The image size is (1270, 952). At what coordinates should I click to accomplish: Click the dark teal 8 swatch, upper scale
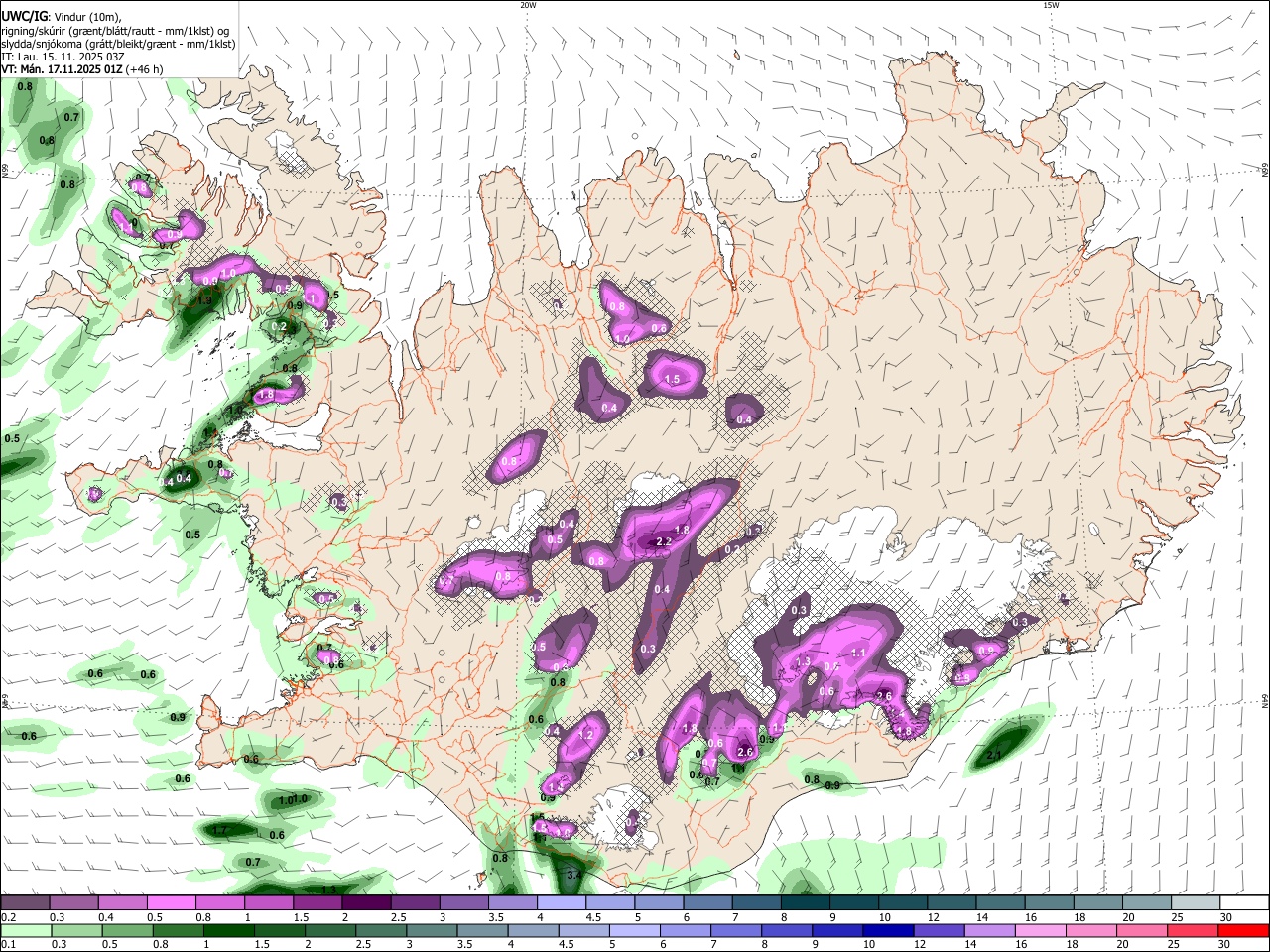805,902
